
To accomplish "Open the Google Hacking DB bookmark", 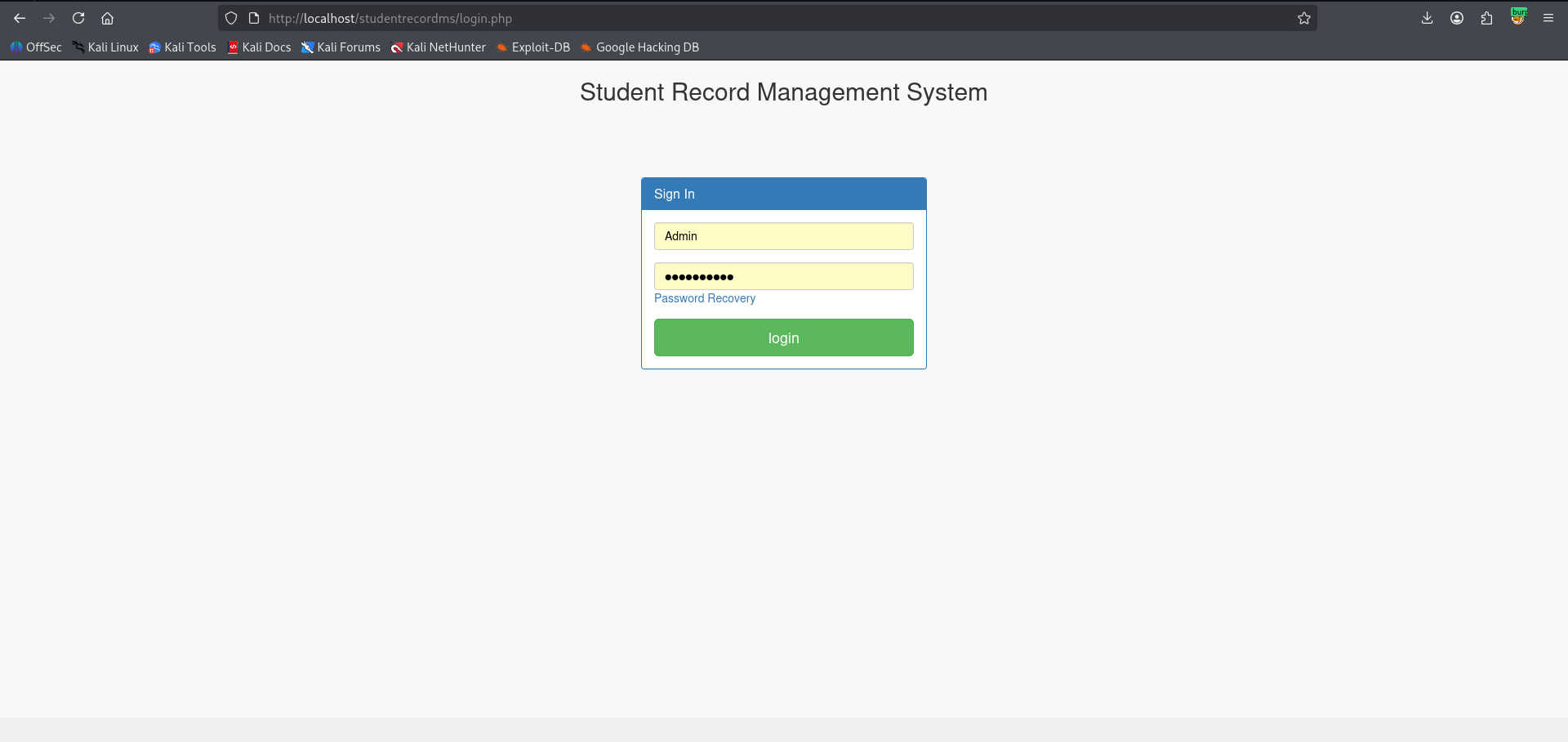I will 639,47.
